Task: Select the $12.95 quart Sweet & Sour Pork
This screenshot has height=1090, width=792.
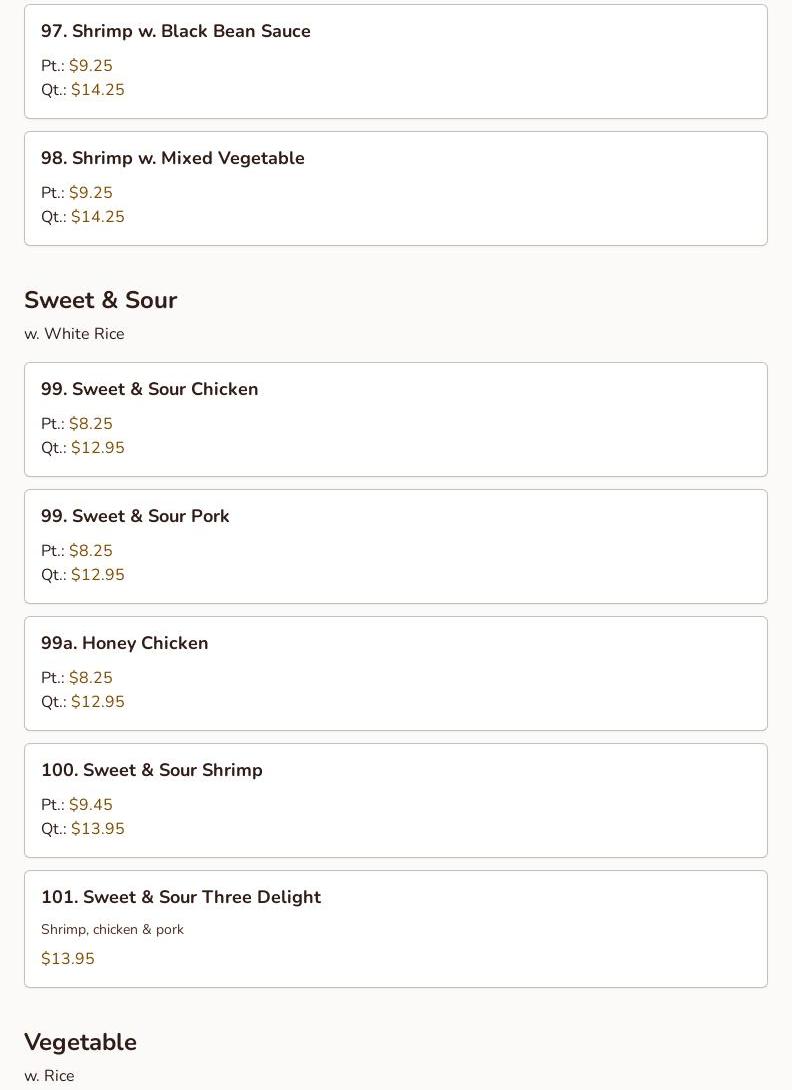Action: [x=98, y=575]
